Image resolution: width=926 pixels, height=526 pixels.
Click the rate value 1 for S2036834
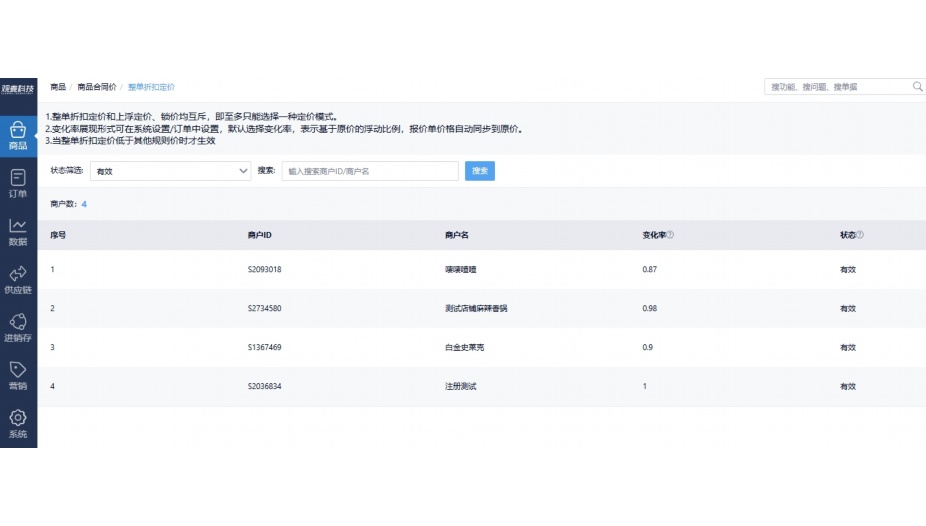[645, 386]
